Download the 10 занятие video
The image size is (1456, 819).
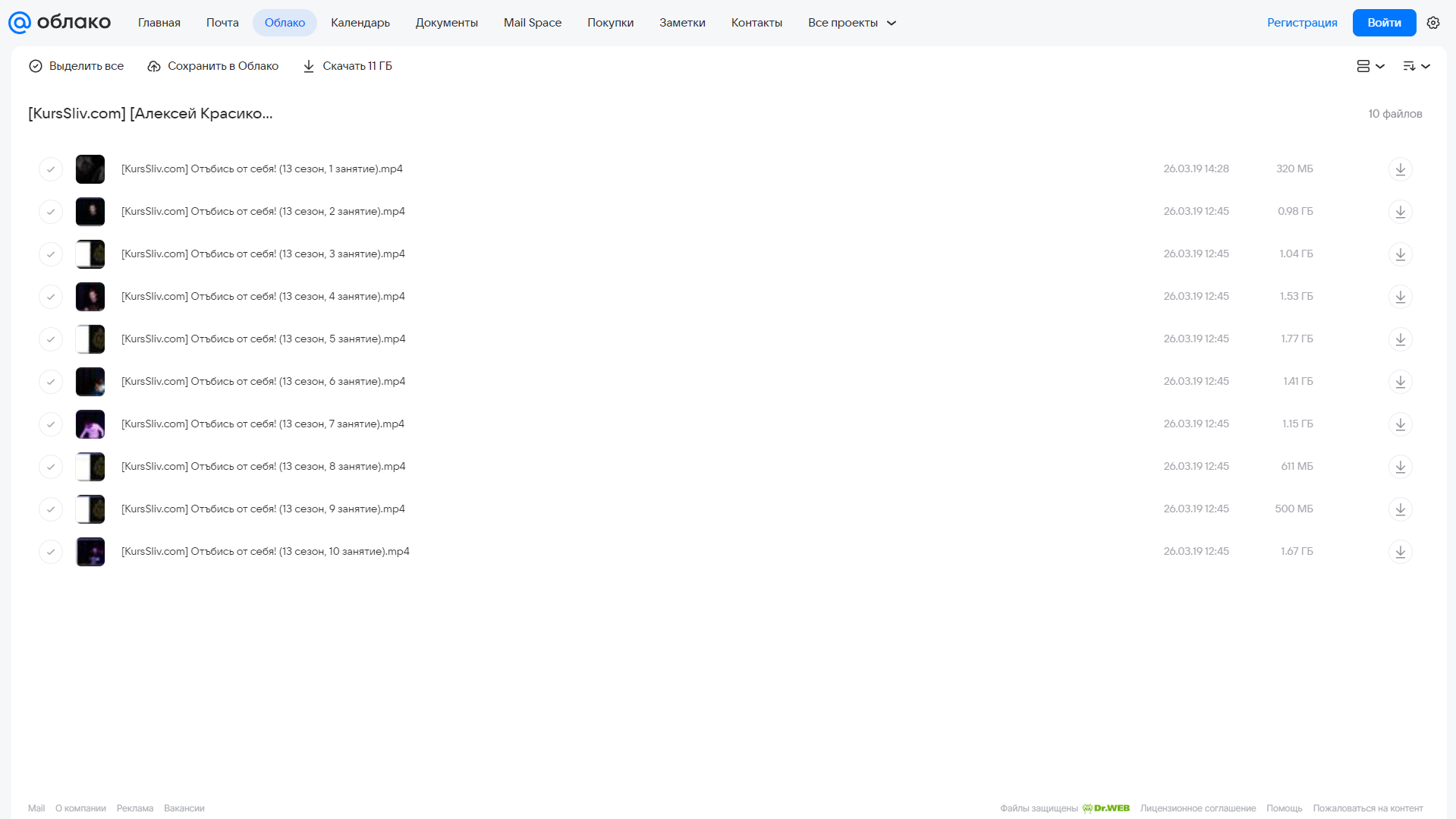pos(1400,552)
